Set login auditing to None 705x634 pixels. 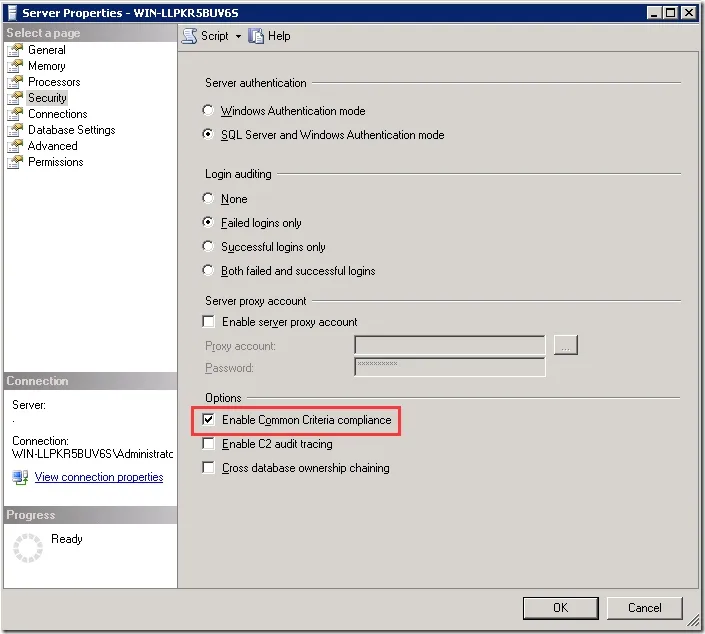point(208,198)
